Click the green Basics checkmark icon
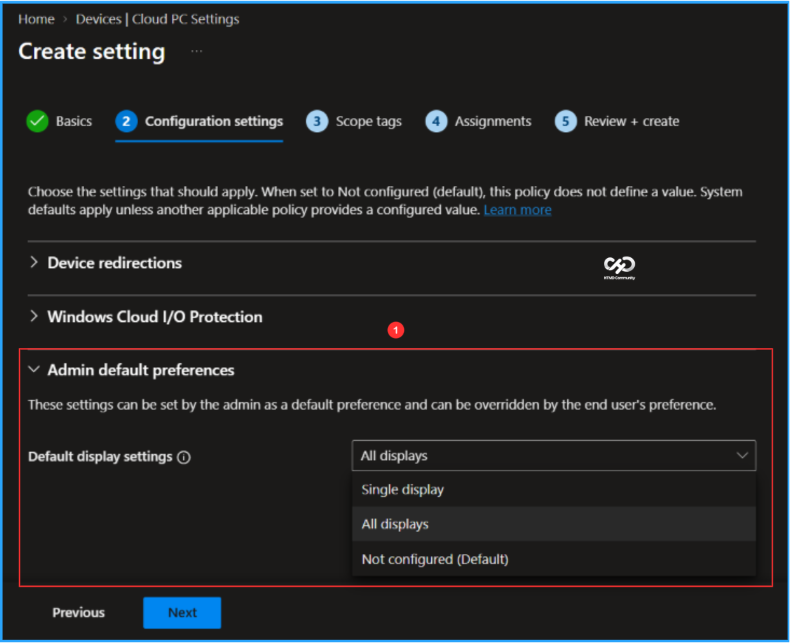The image size is (790, 643). click(37, 121)
